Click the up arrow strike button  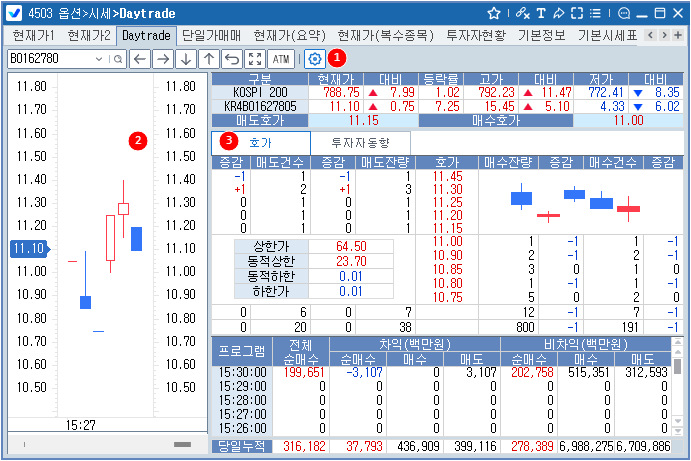tap(209, 59)
